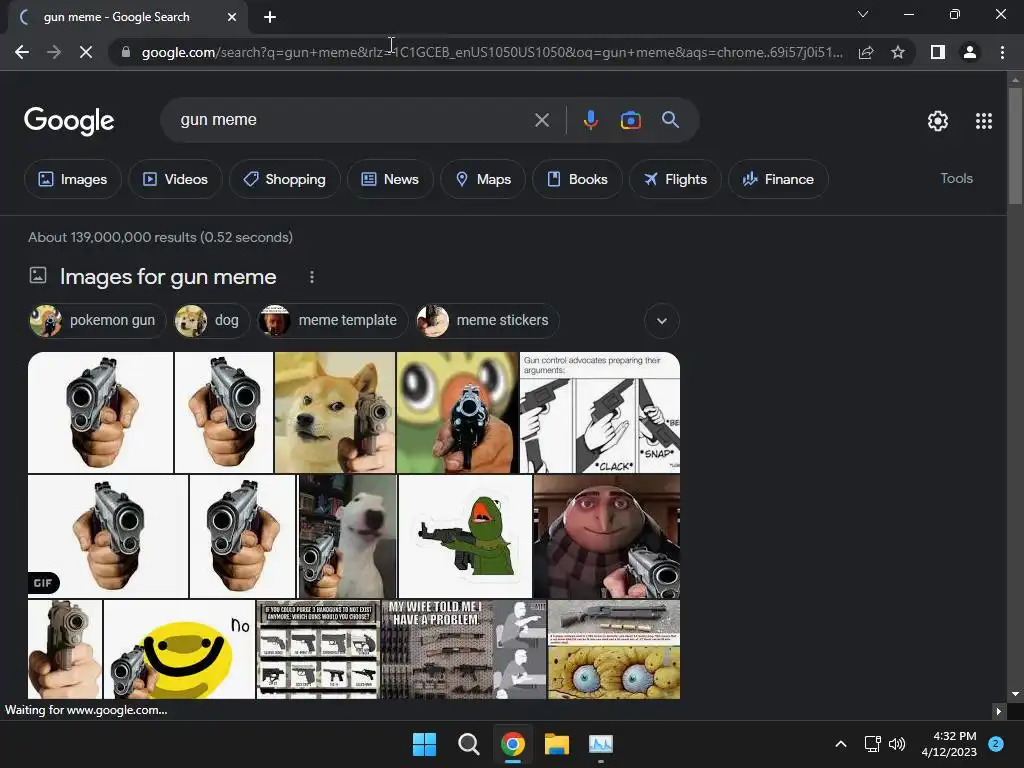Switch to Books results
Screen dimensions: 1024x768
(577, 179)
